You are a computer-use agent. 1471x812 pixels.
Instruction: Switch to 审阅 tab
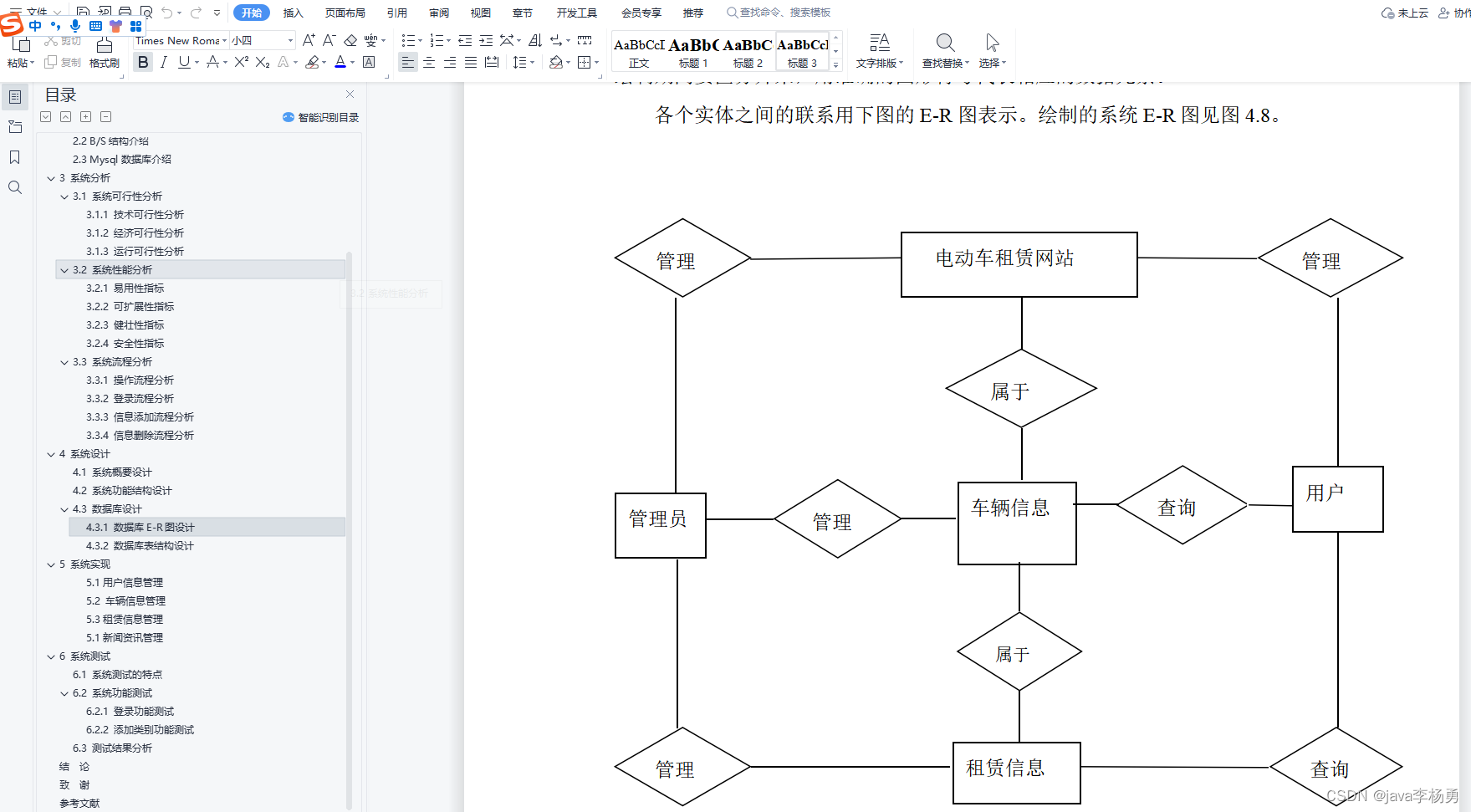(438, 13)
